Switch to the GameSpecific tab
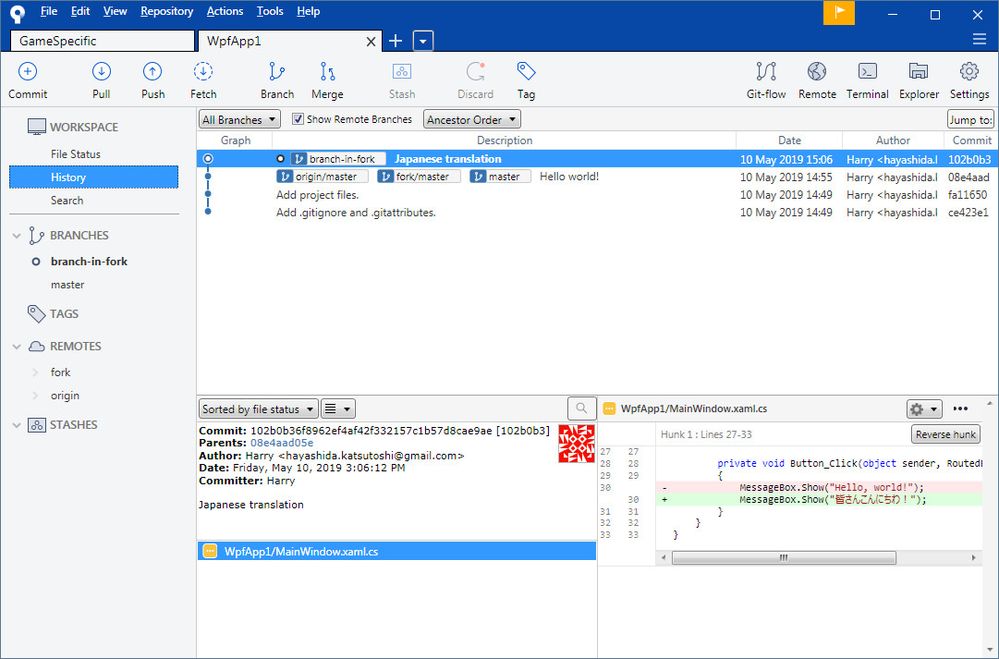This screenshot has width=999, height=659. pyautogui.click(x=100, y=41)
